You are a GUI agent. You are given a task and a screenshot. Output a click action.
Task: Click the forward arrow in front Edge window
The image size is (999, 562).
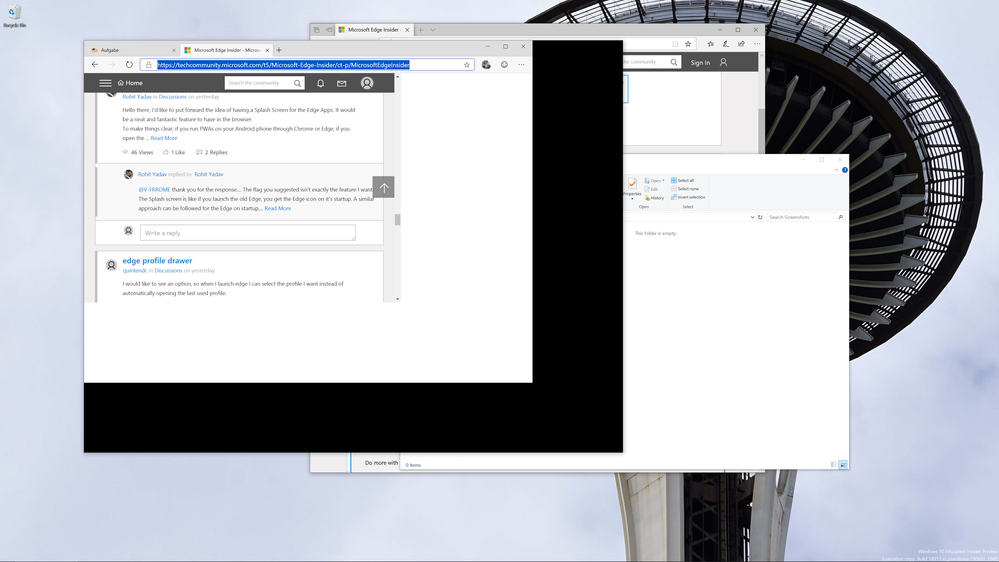[x=112, y=64]
